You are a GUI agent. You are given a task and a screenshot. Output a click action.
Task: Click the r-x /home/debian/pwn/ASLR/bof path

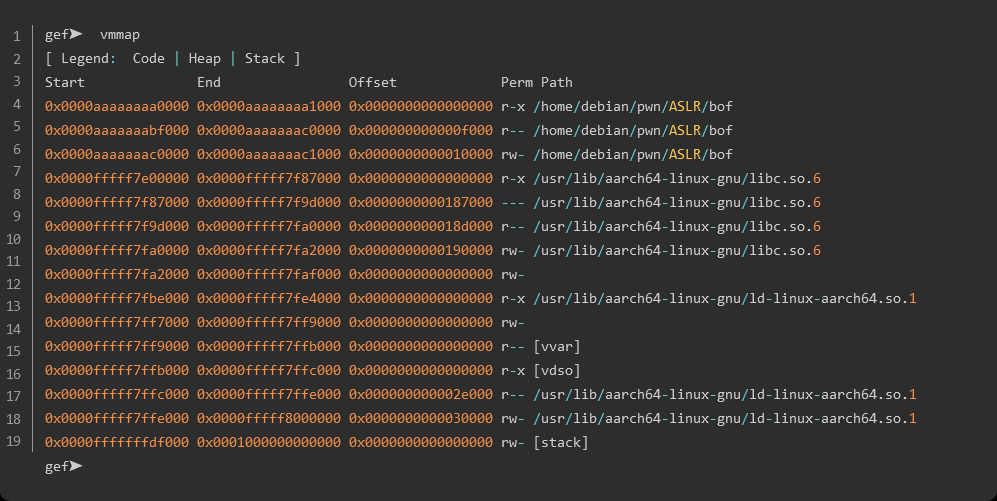633,106
